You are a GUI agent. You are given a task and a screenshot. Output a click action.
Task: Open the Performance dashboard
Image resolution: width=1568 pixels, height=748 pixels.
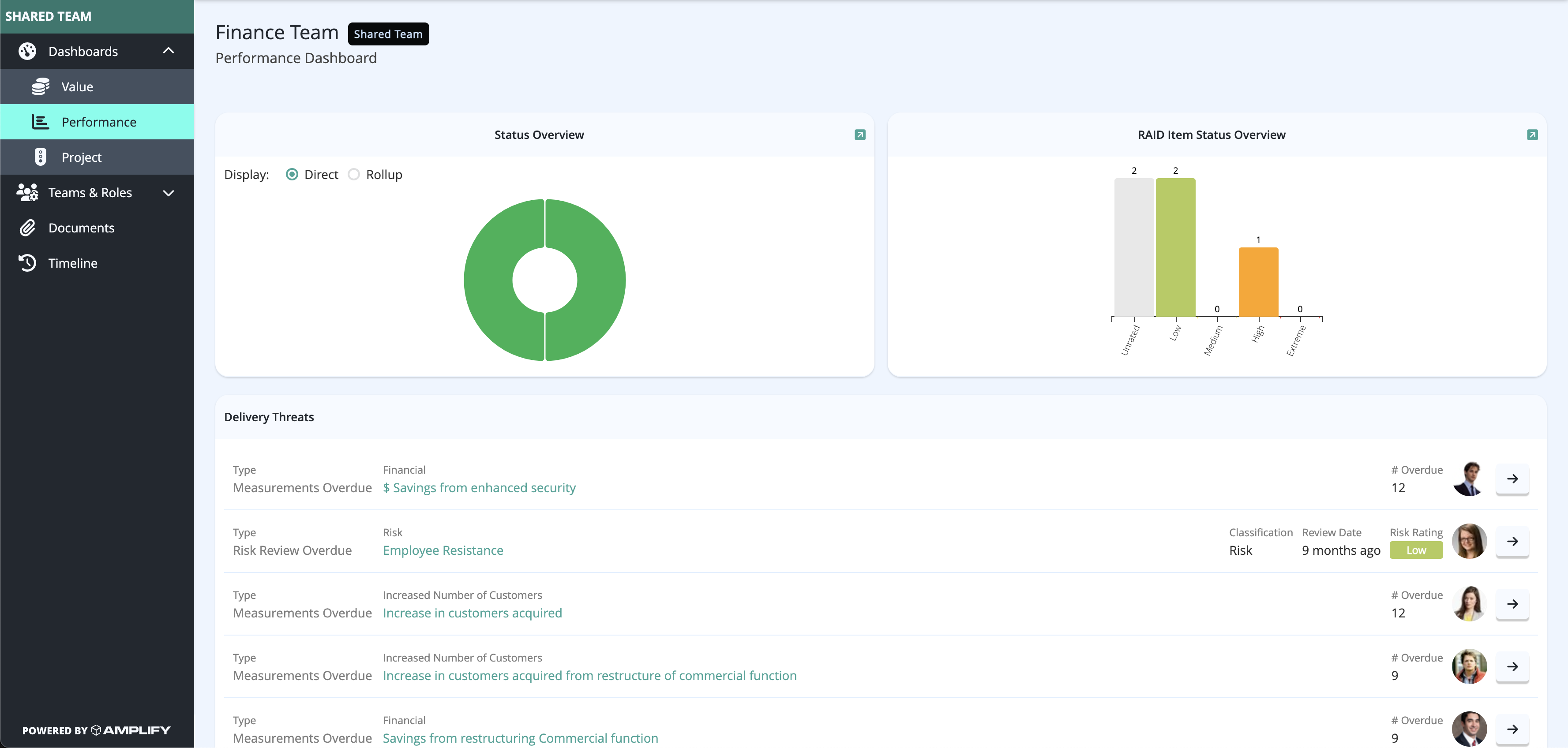98,122
